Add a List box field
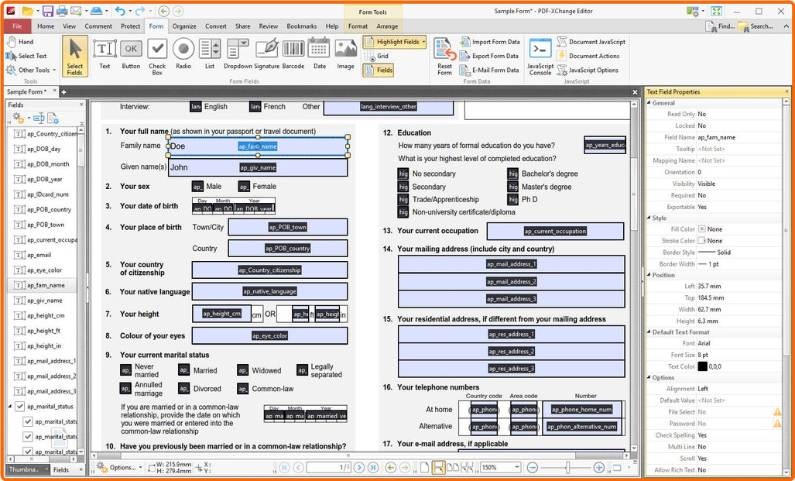The height and width of the screenshot is (481, 795). coord(209,54)
